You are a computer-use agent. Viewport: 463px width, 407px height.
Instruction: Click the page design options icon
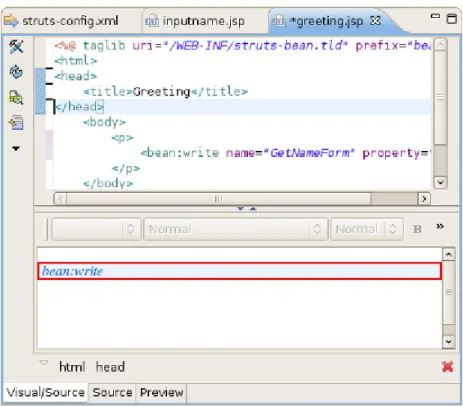16,98
